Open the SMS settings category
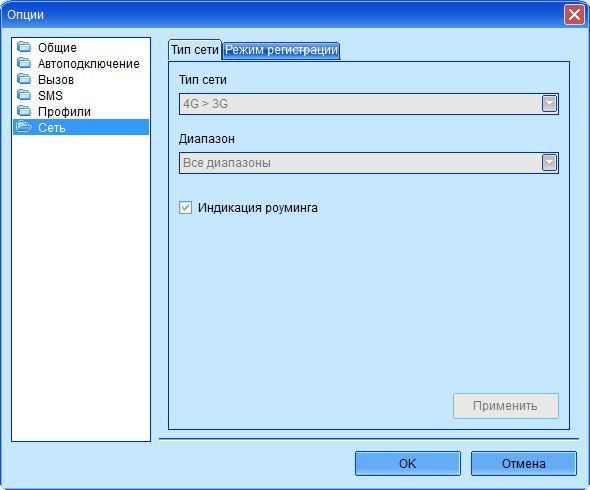This screenshot has width=590, height=490. click(50, 96)
